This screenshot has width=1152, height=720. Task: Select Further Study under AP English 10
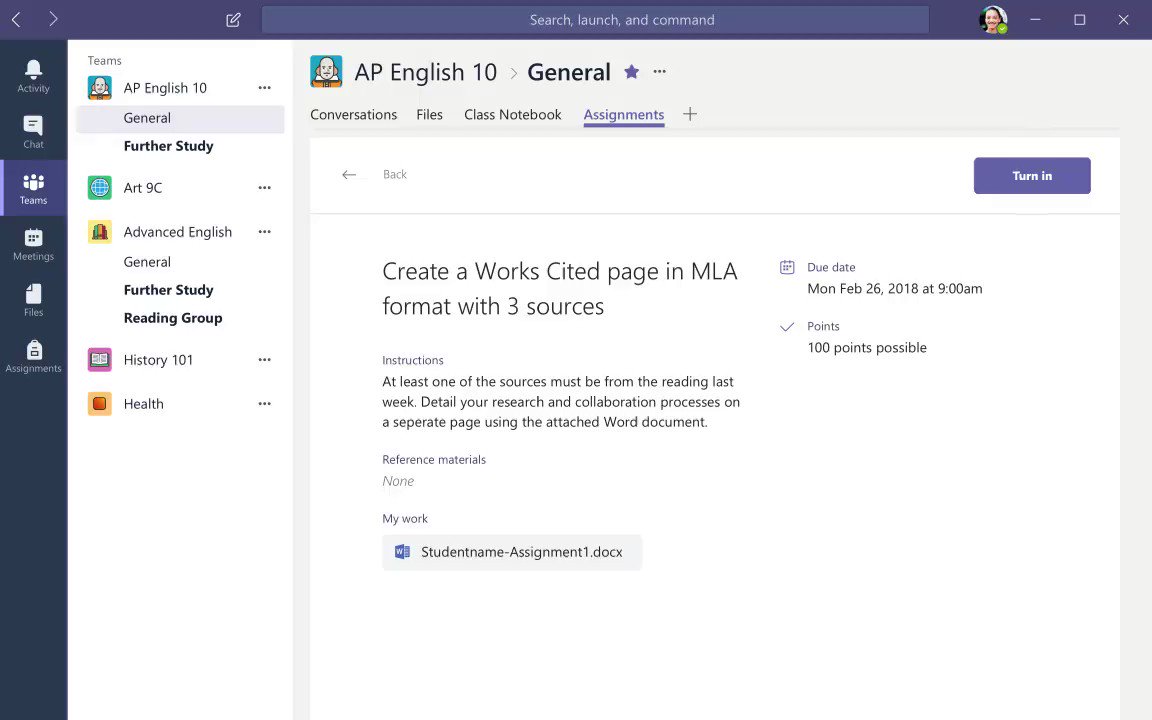[168, 146]
